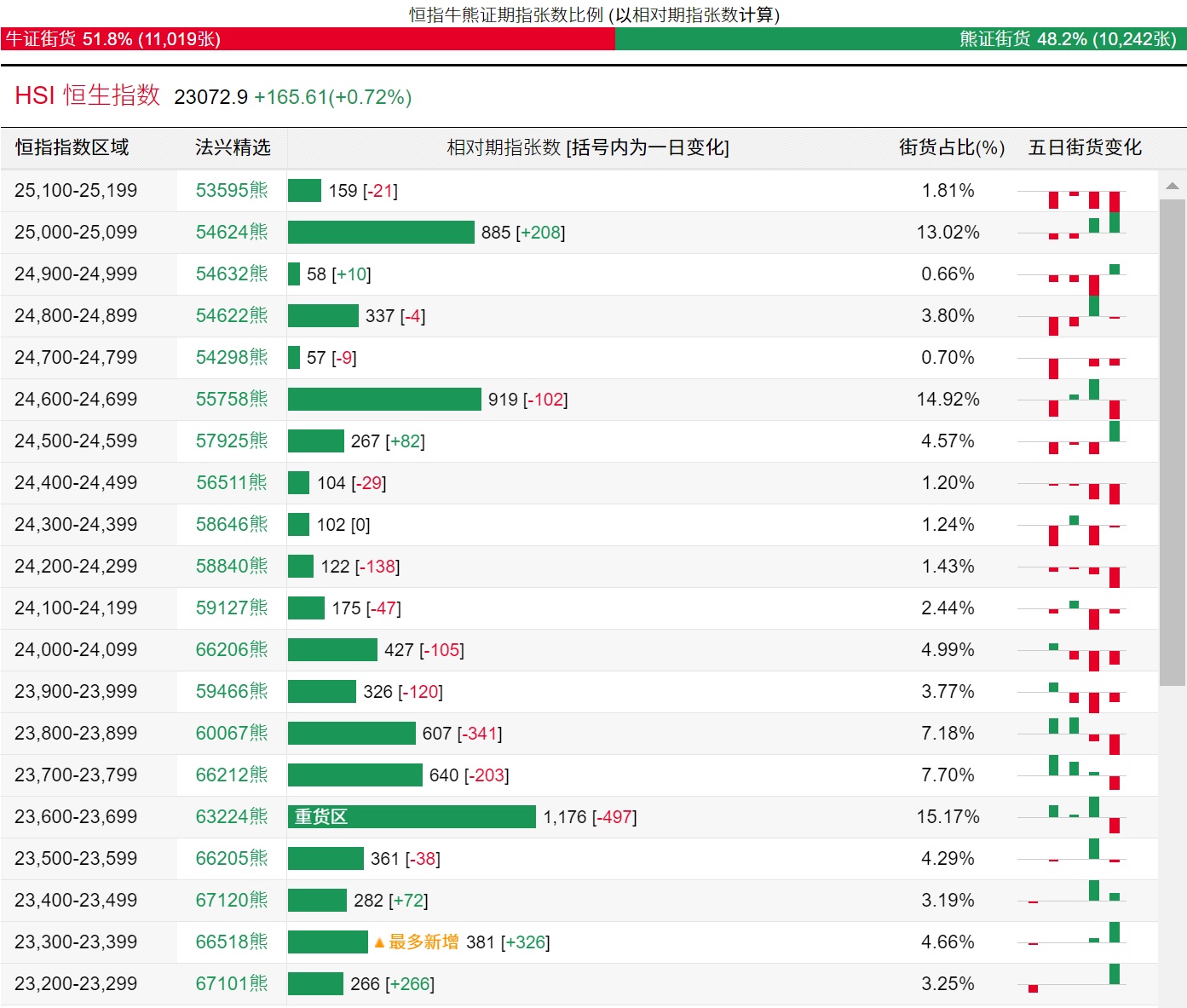Screen dimensions: 1187x1008
Task: Click the 607 [-341] contract count
Action: tap(462, 734)
